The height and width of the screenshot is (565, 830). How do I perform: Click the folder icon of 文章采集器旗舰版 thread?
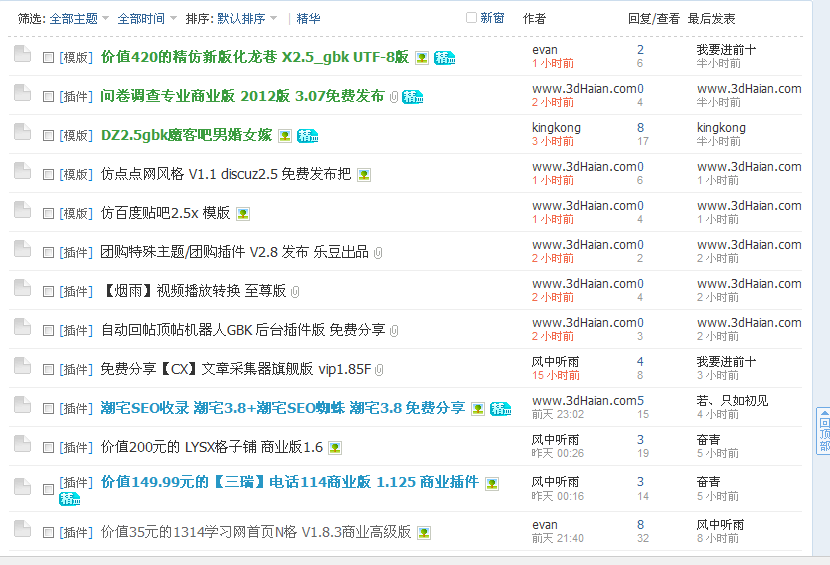(x=22, y=366)
